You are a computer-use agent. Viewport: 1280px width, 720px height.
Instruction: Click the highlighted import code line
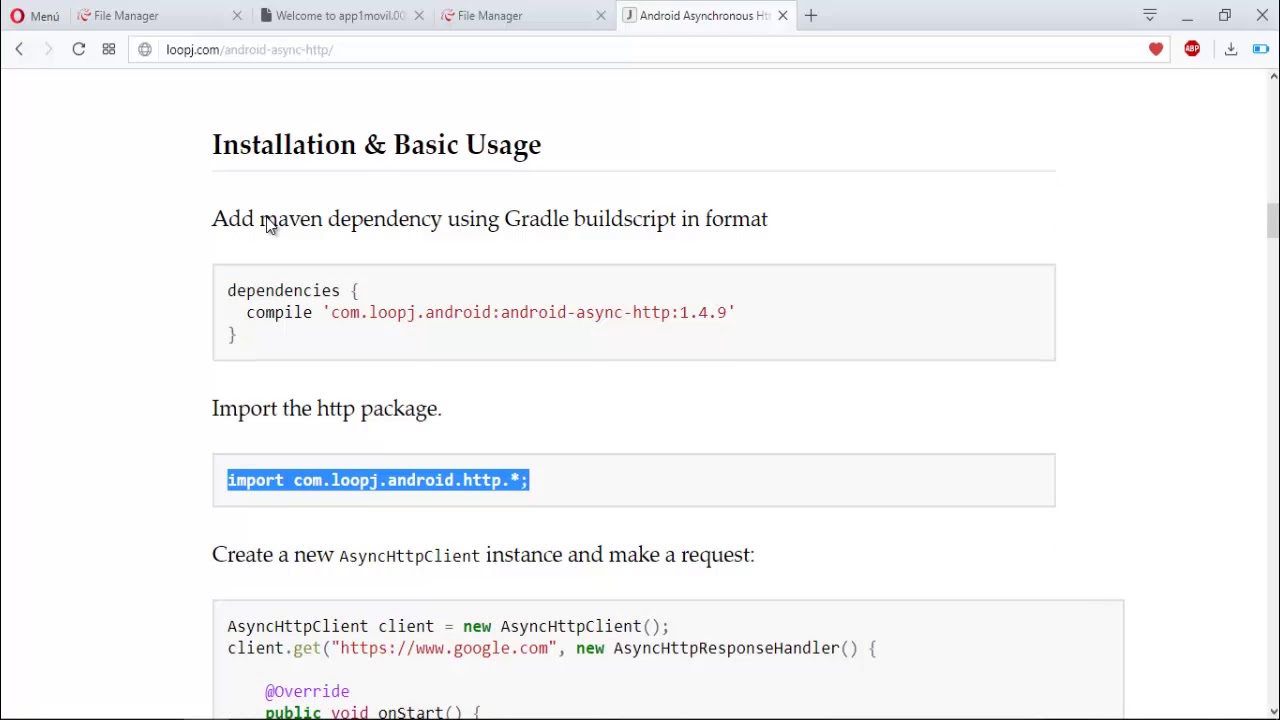click(x=378, y=480)
